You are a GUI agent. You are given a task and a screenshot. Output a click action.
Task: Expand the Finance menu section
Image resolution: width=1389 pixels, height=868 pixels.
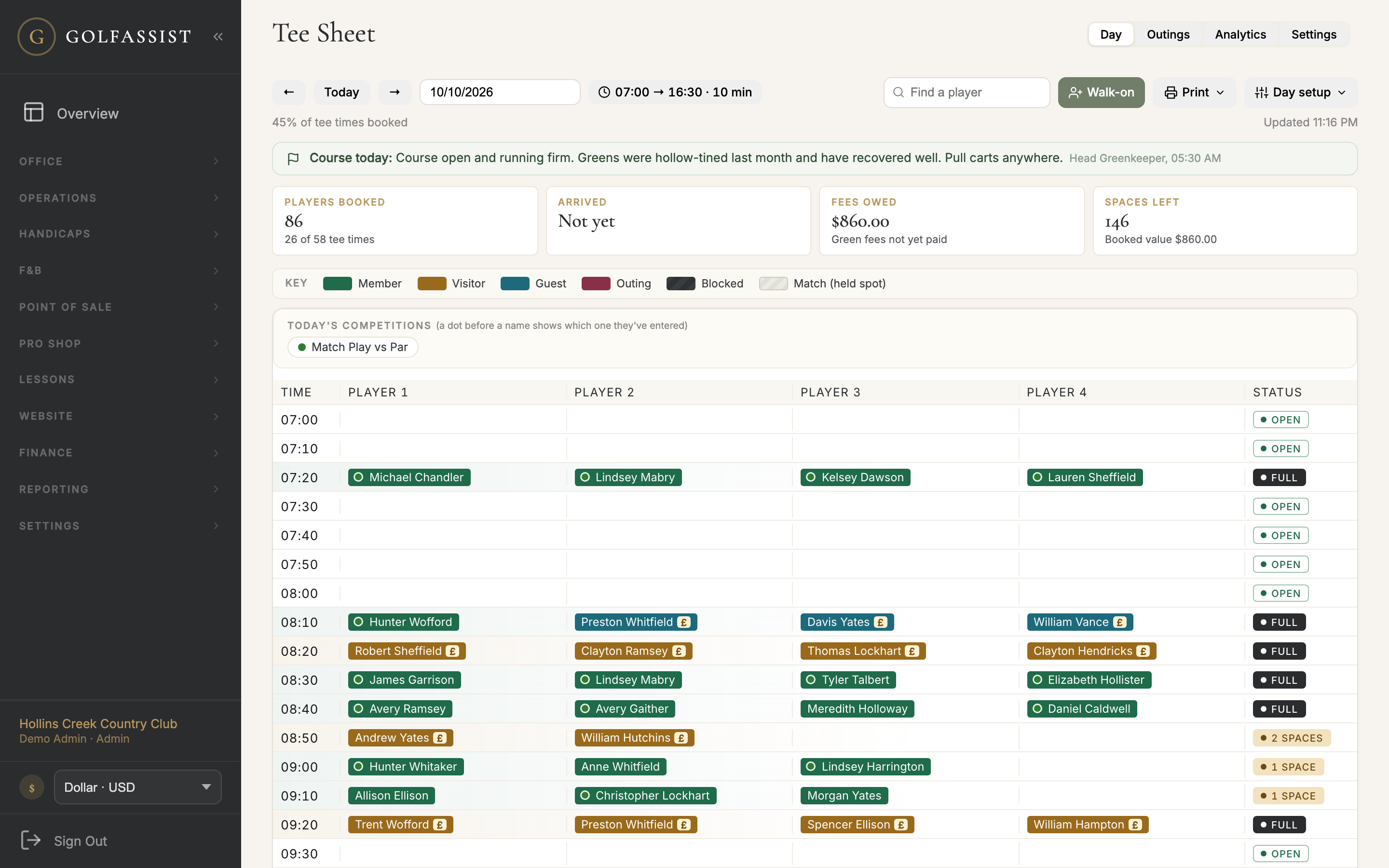(120, 453)
